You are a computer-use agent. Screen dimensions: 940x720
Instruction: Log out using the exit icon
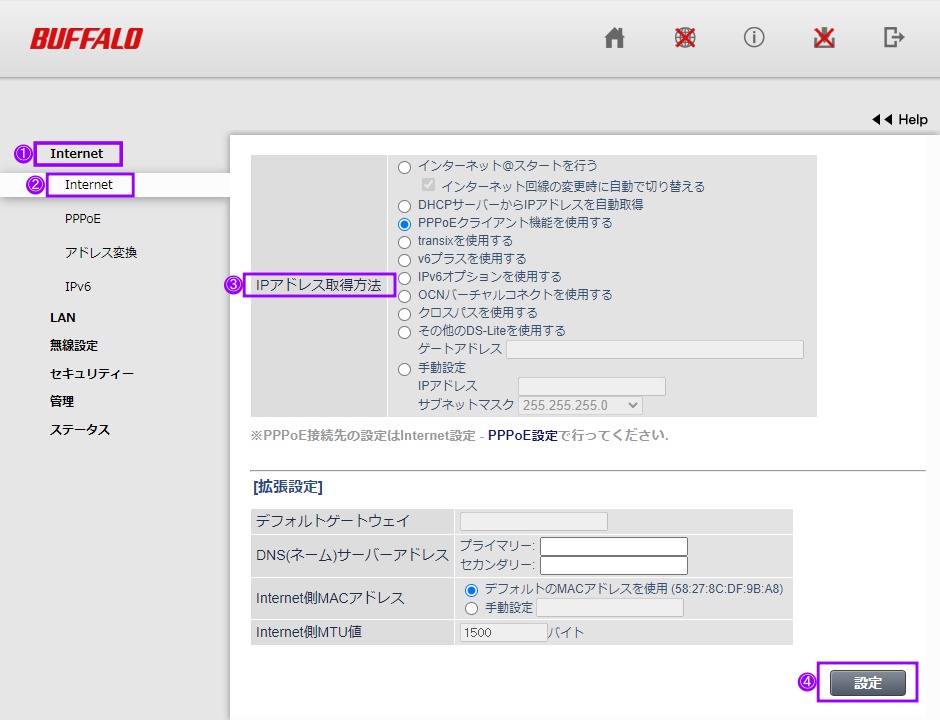coord(894,38)
